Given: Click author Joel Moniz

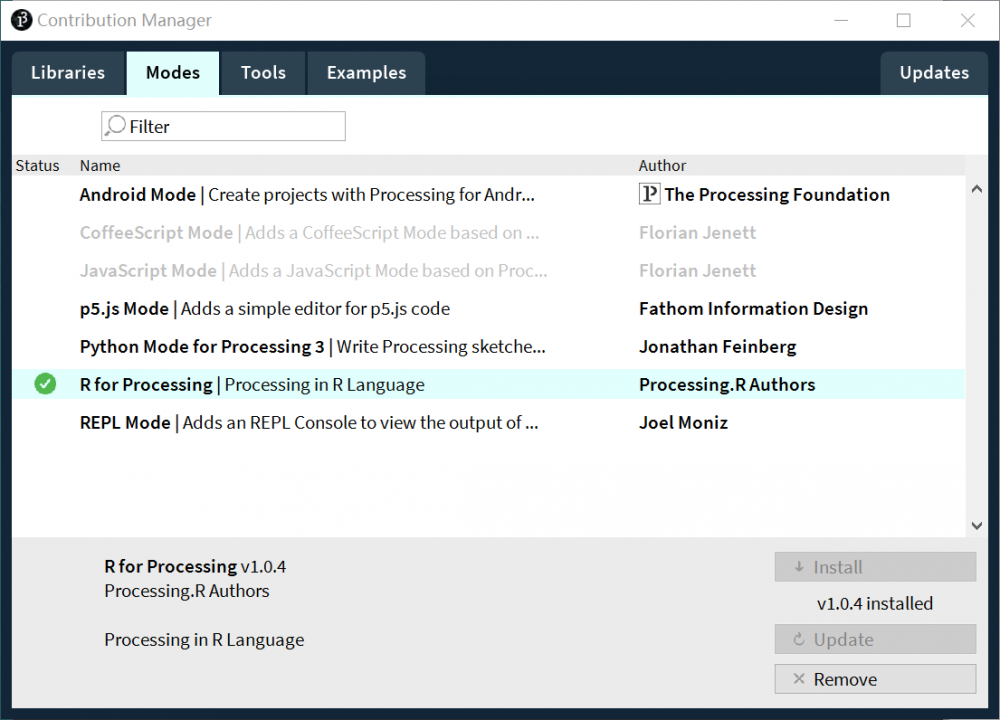Looking at the screenshot, I should [683, 422].
